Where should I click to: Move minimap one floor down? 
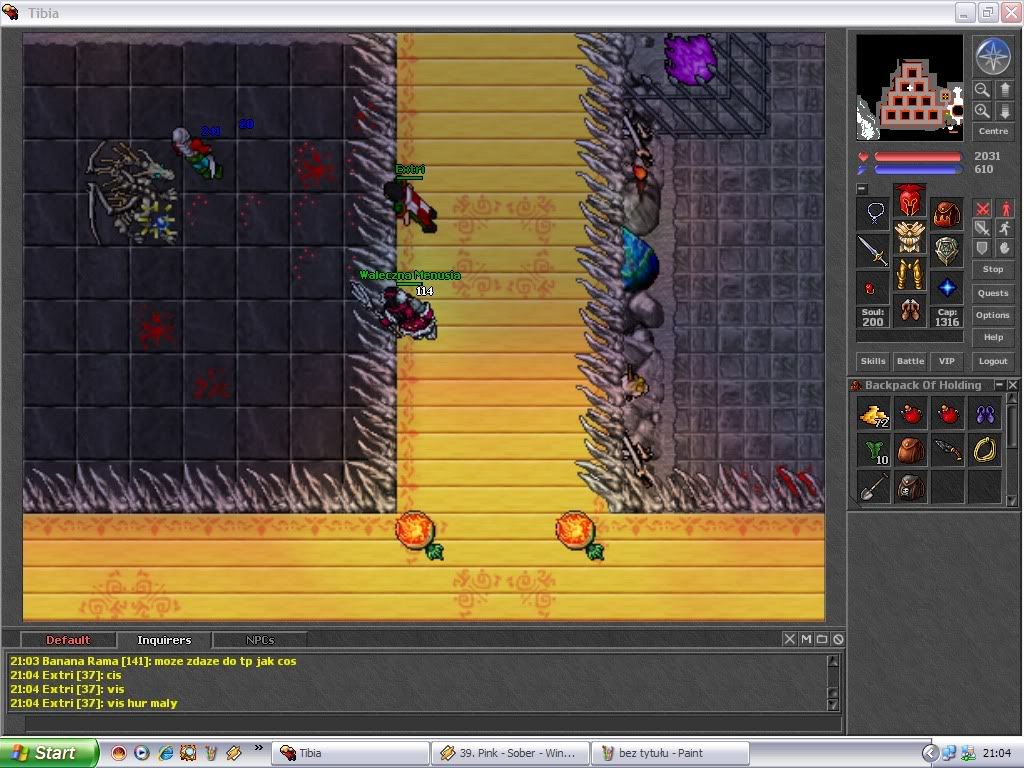pos(1004,111)
